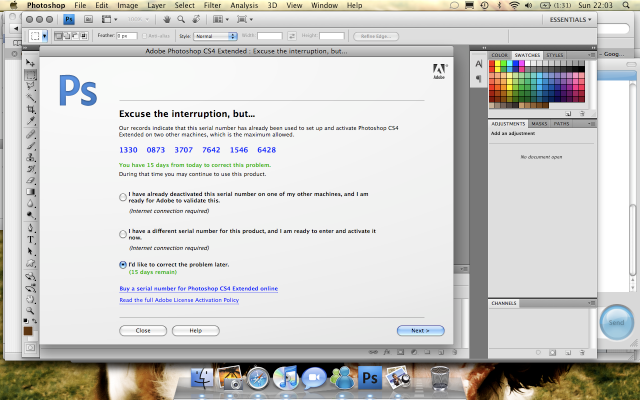640x400 pixels.
Task: Click the Send button in background window
Action: pos(616,322)
